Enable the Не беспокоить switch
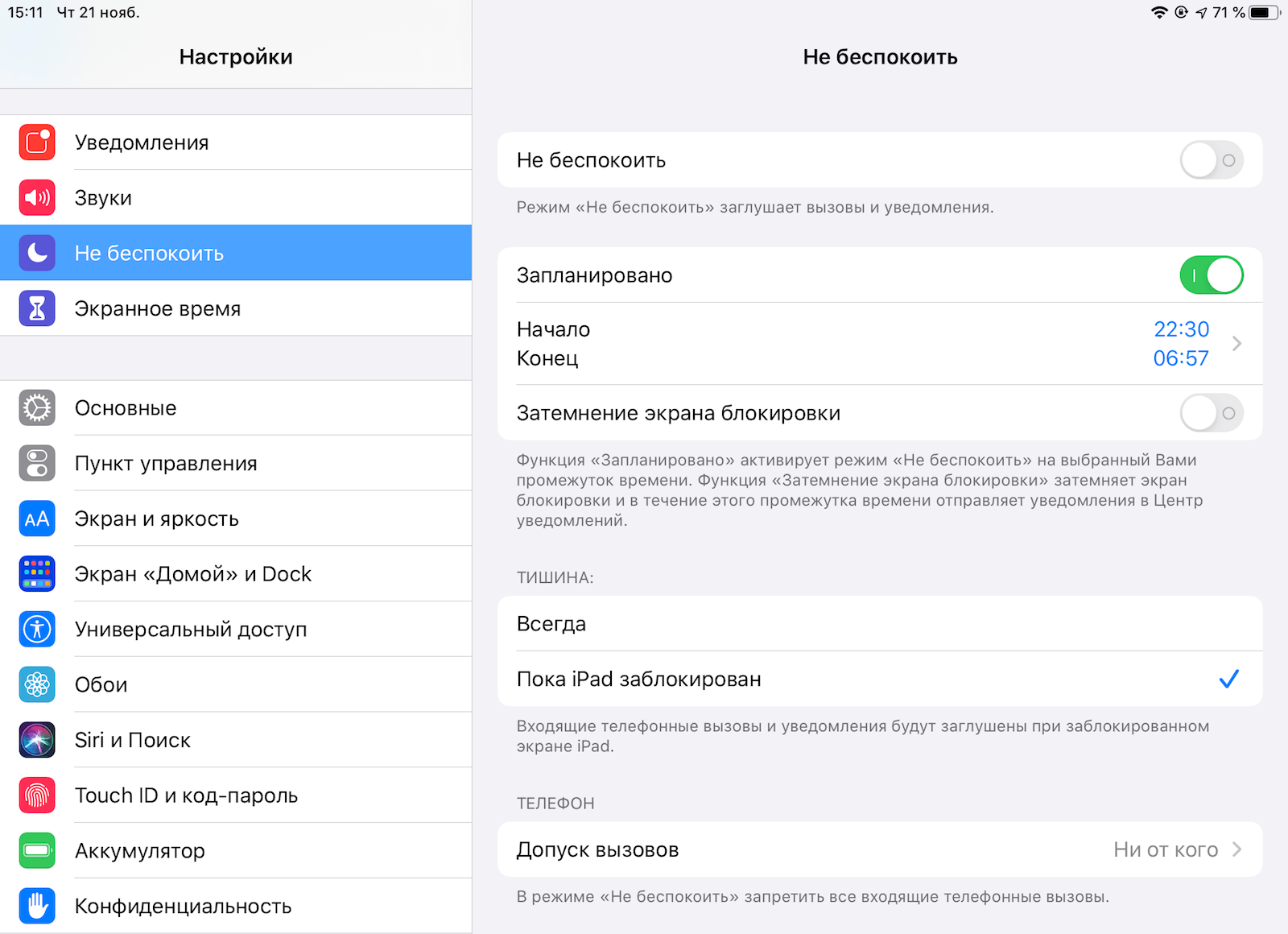 (1211, 160)
